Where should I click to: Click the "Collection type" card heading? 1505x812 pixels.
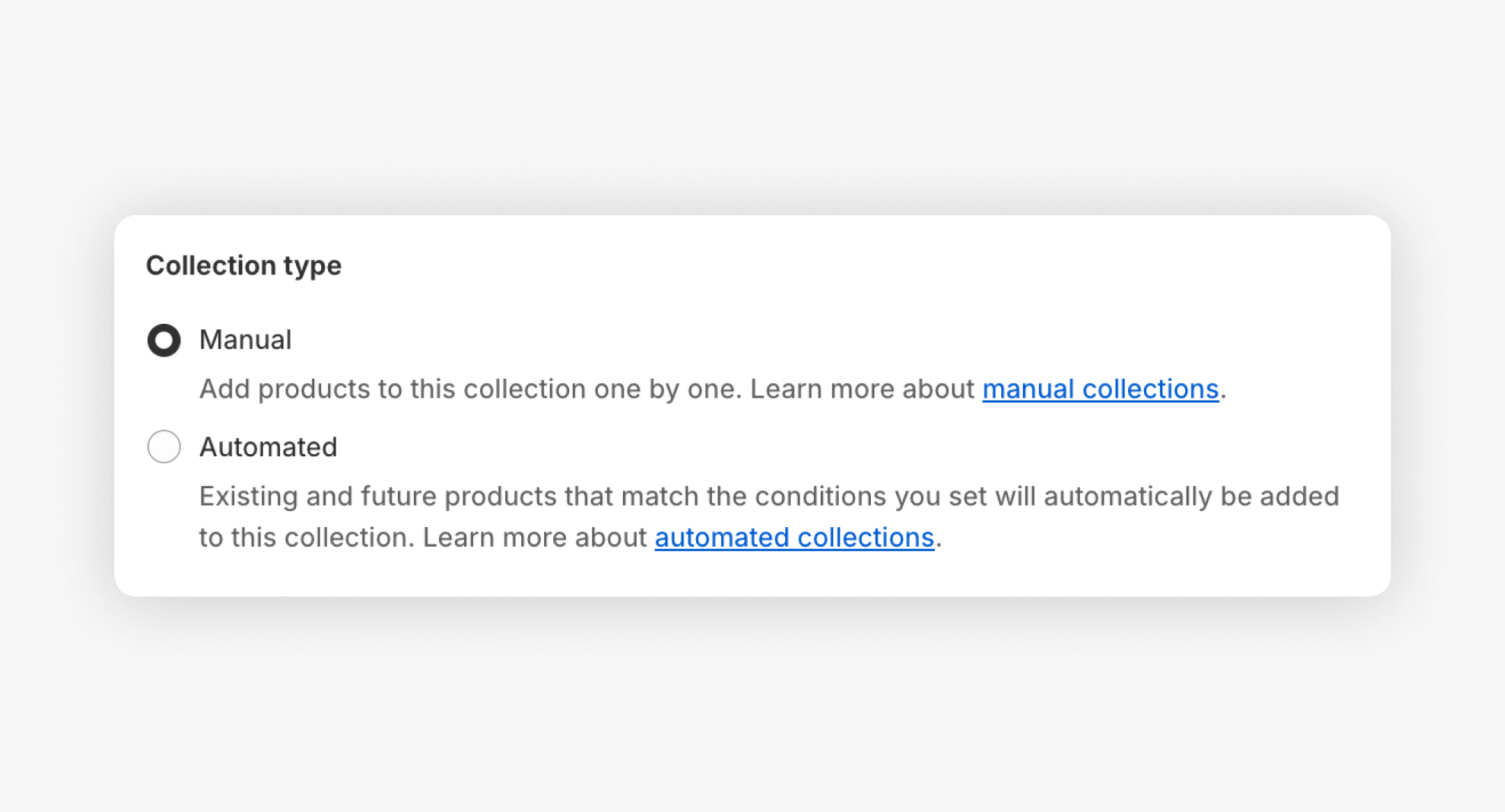coord(244,265)
